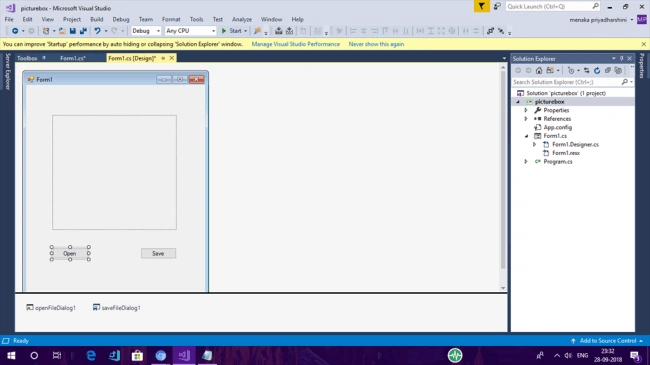Viewport: 650px width, 365px height.
Task: Click the Save All toolbar icon
Action: (x=83, y=31)
